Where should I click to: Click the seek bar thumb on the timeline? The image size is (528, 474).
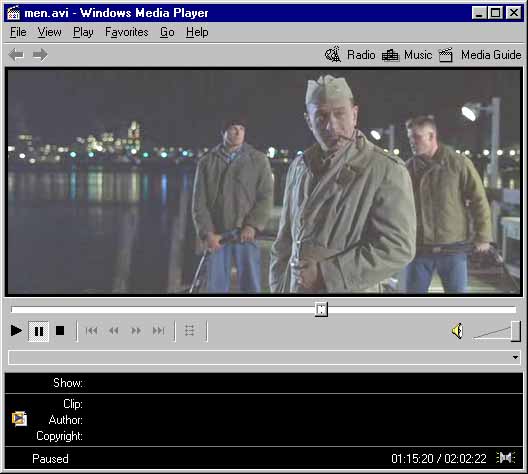tap(321, 309)
